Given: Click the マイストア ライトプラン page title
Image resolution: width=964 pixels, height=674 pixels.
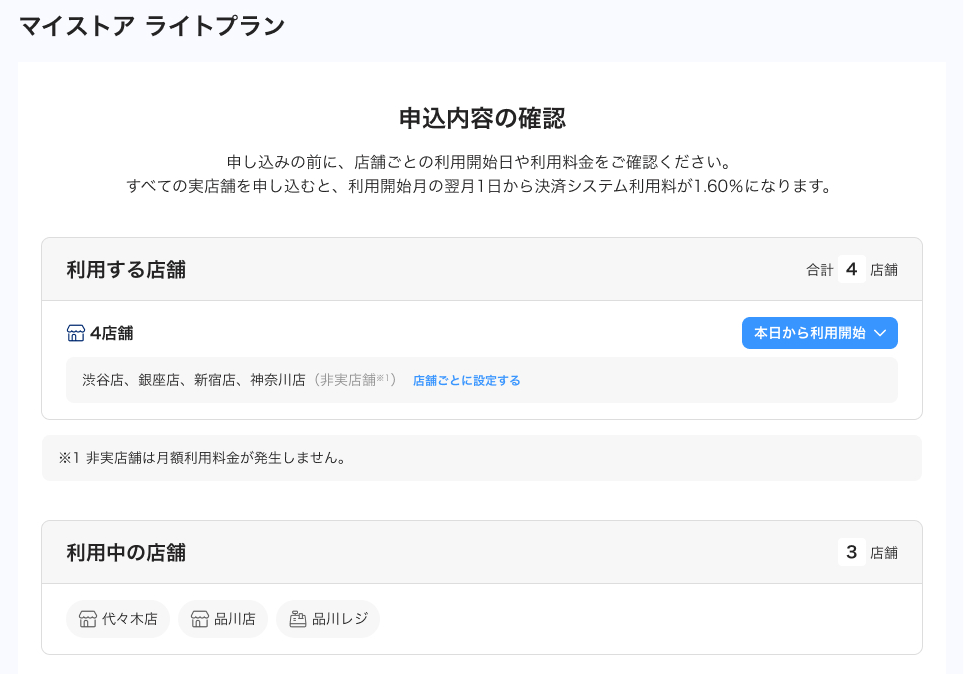Looking at the screenshot, I should point(152,26).
